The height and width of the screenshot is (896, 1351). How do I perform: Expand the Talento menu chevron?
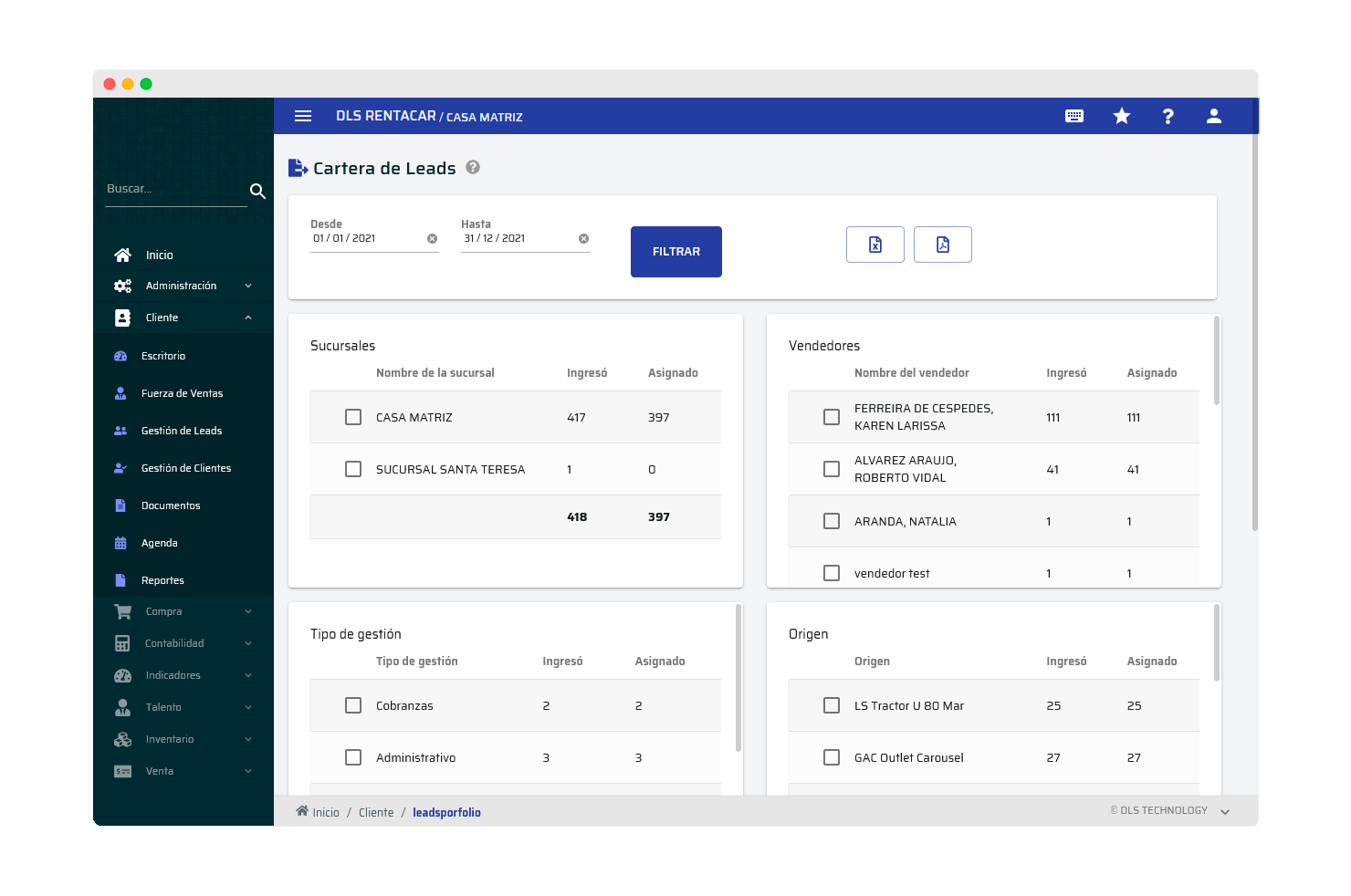click(x=248, y=707)
